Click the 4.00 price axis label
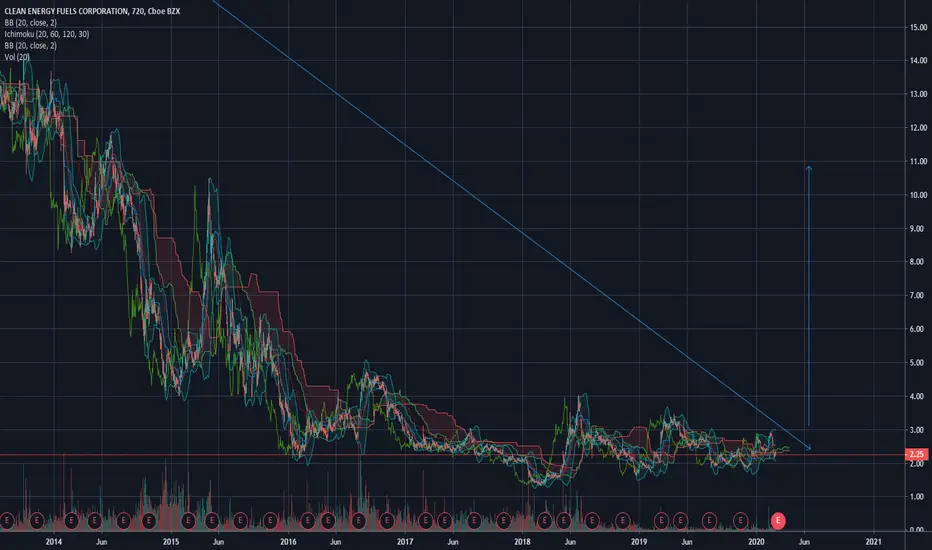Image resolution: width=932 pixels, height=550 pixels. tap(919, 396)
